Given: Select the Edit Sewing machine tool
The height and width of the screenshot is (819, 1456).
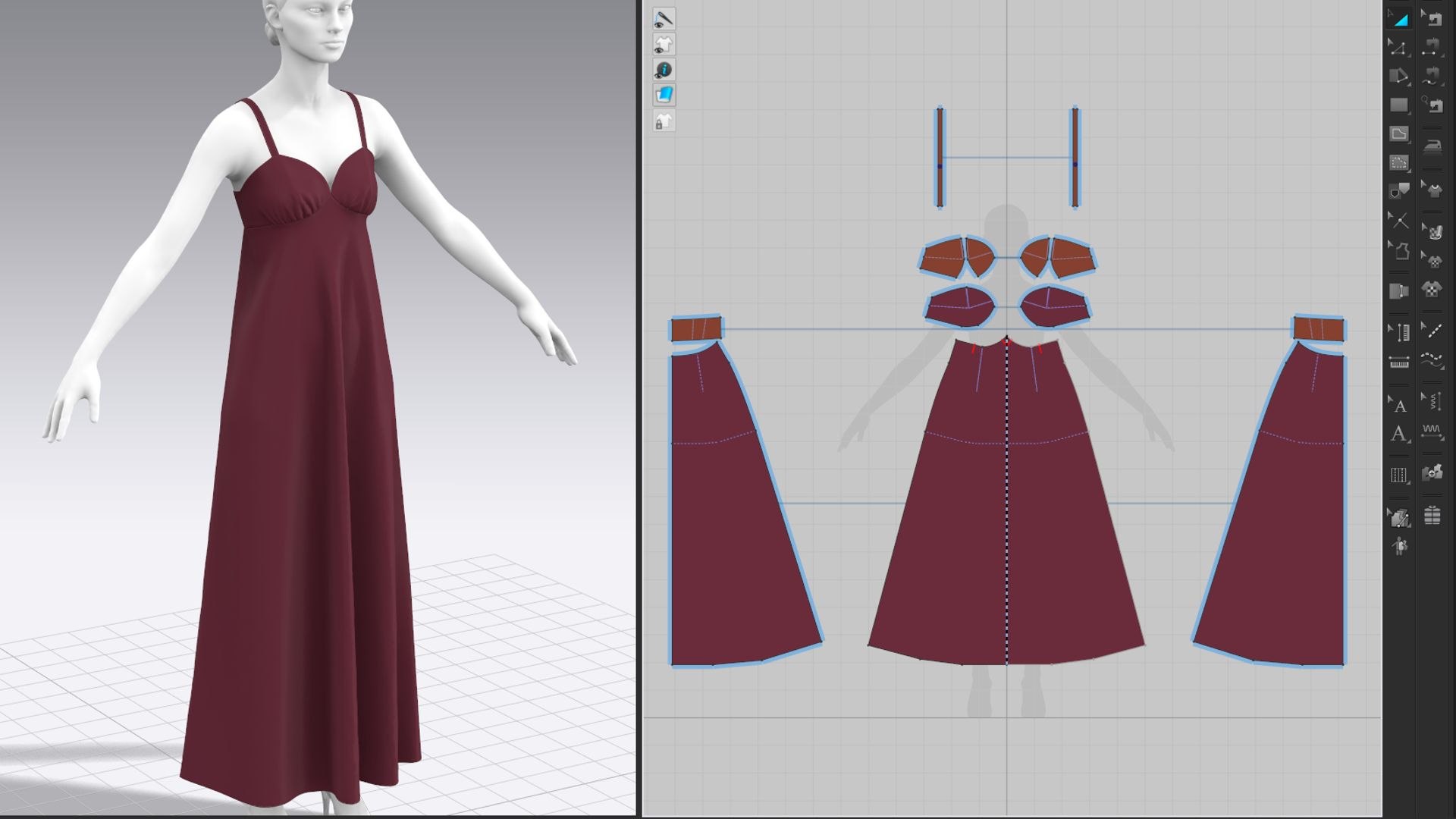Looking at the screenshot, I should pyautogui.click(x=1432, y=19).
